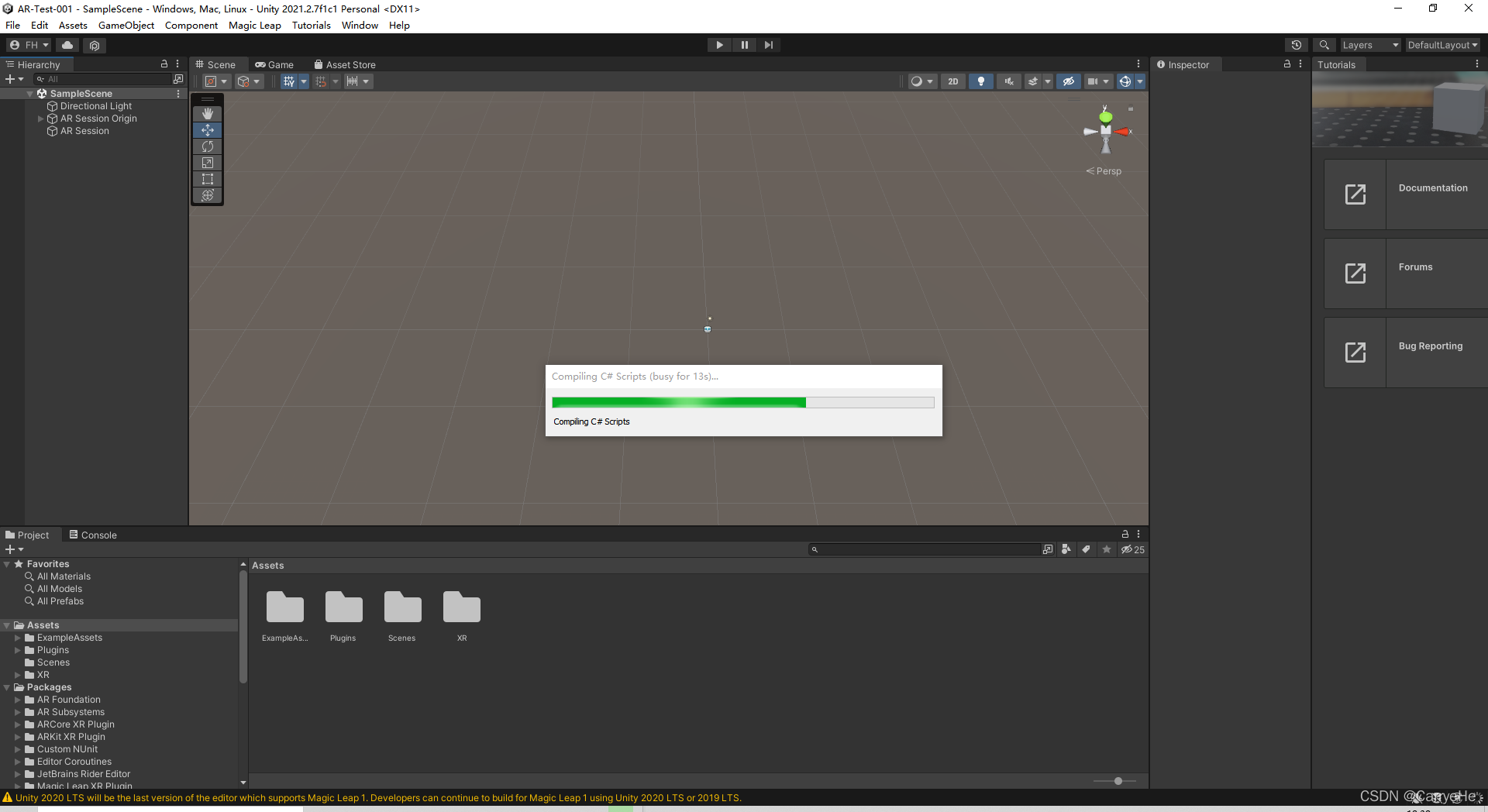Screen dimensions: 1488x812
Task: Search by label in Project panel
Action: click(1086, 549)
